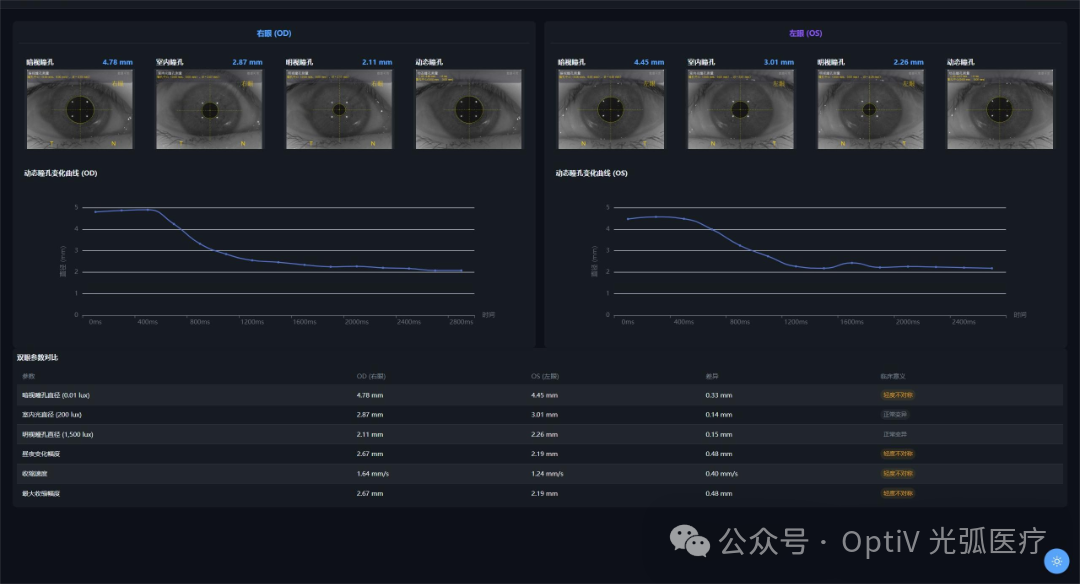The image size is (1080, 584).
Task: Open right eye 动态瞳孔 dynamic pupil image
Action: (x=469, y=109)
